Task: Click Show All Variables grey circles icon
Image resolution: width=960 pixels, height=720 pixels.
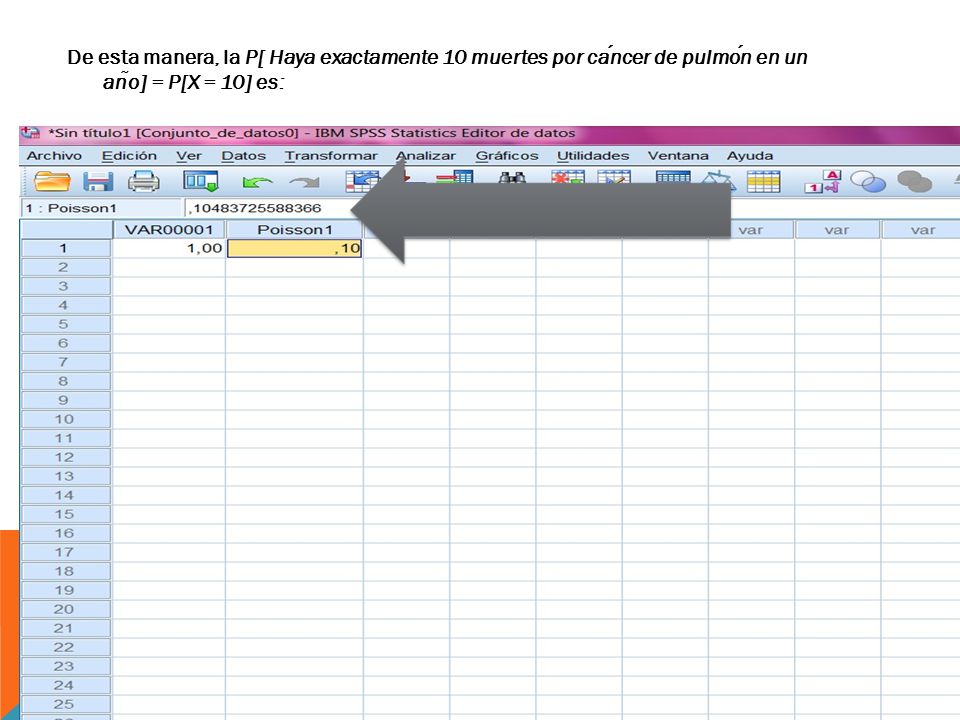Action: click(x=914, y=182)
